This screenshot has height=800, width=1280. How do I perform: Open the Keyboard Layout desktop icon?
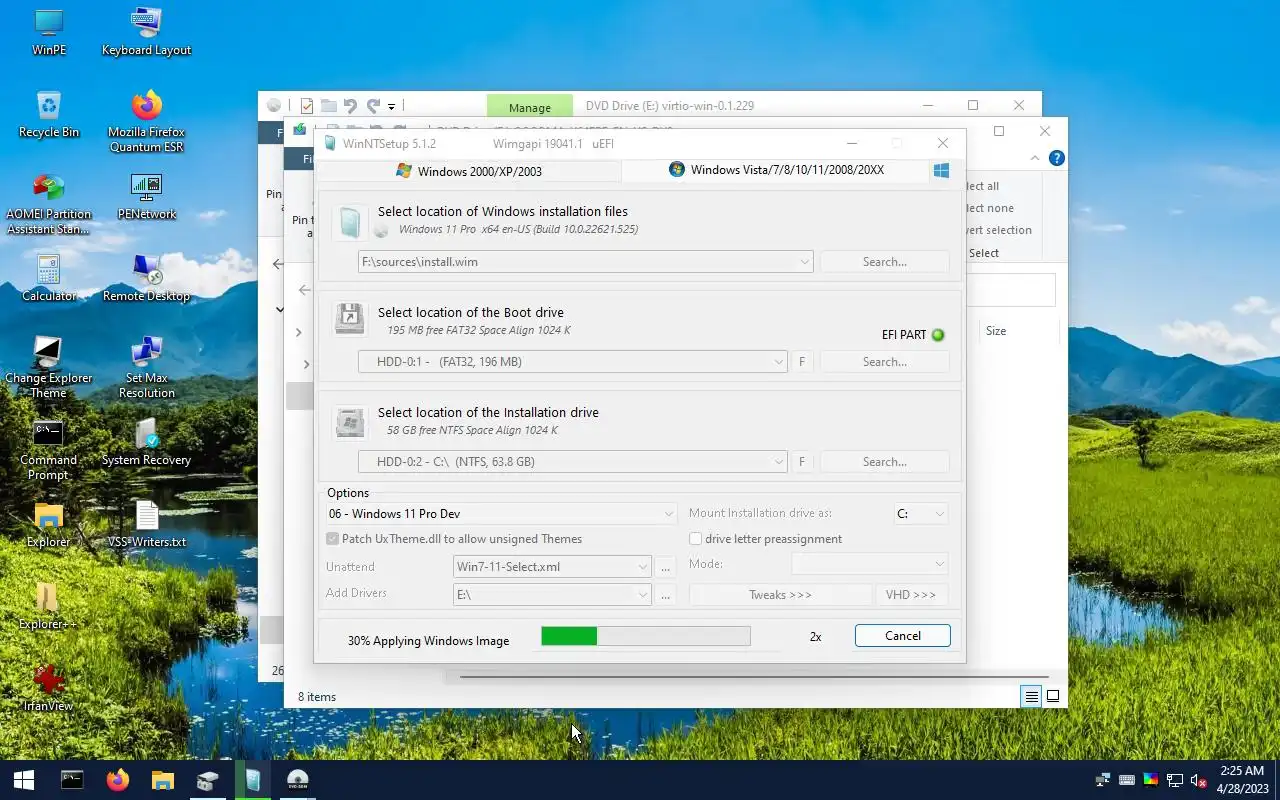click(x=146, y=32)
